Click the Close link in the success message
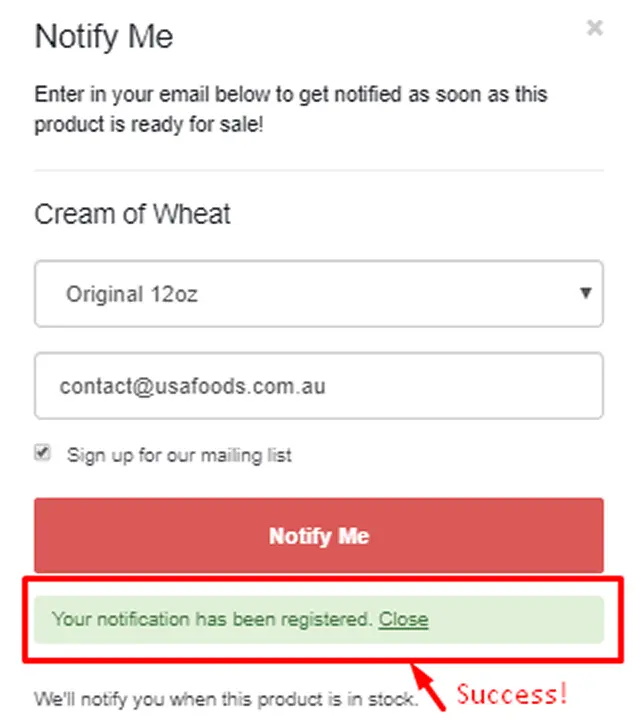 [403, 619]
